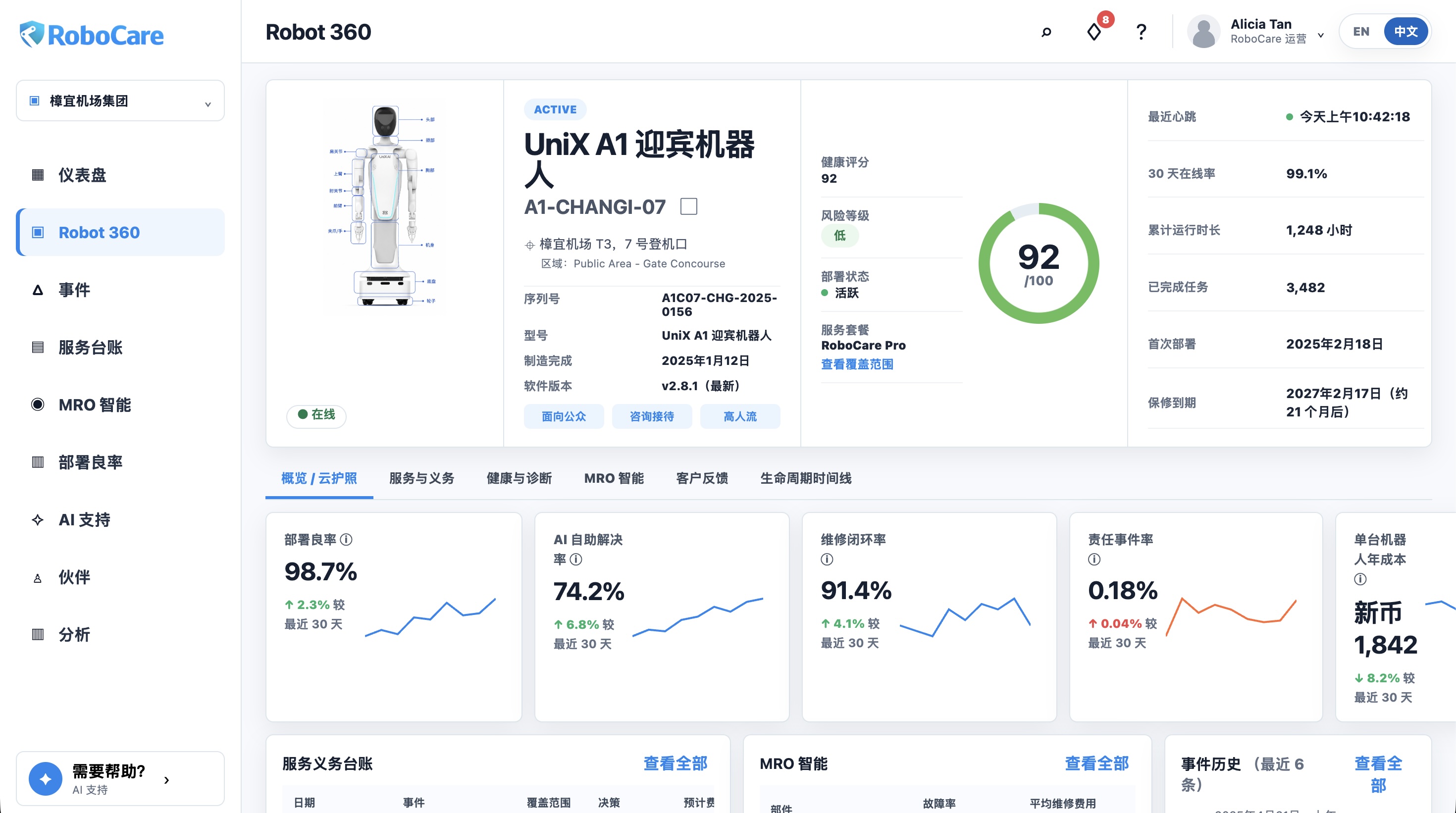The width and height of the screenshot is (1456, 813).
Task: Click info icon under 单台机器人年成本
Action: pyautogui.click(x=1360, y=578)
